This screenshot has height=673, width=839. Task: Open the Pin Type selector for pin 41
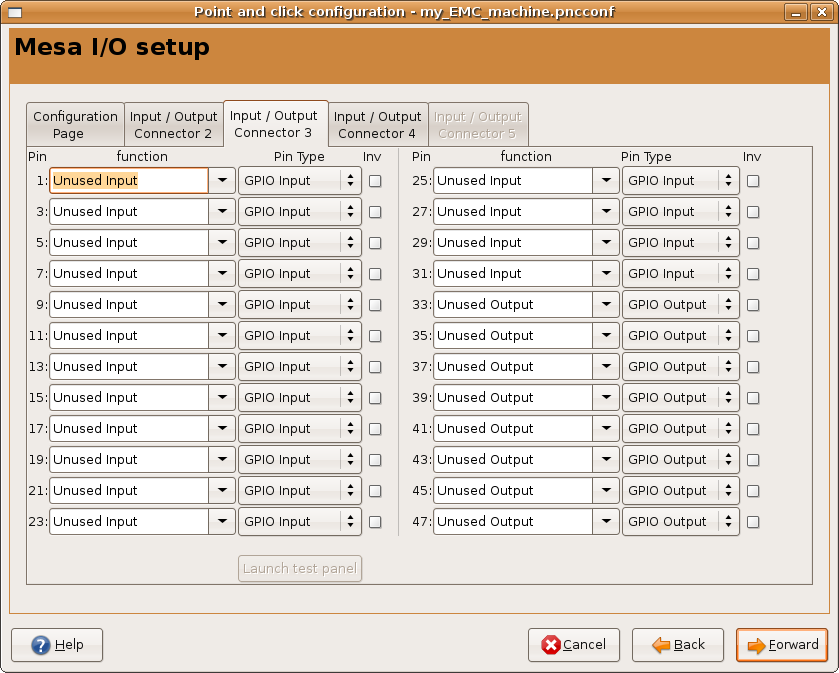[680, 429]
